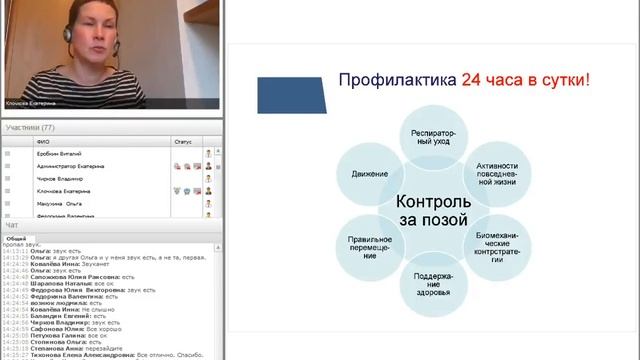Click chat message from Баландин Евгений

tap(54, 316)
